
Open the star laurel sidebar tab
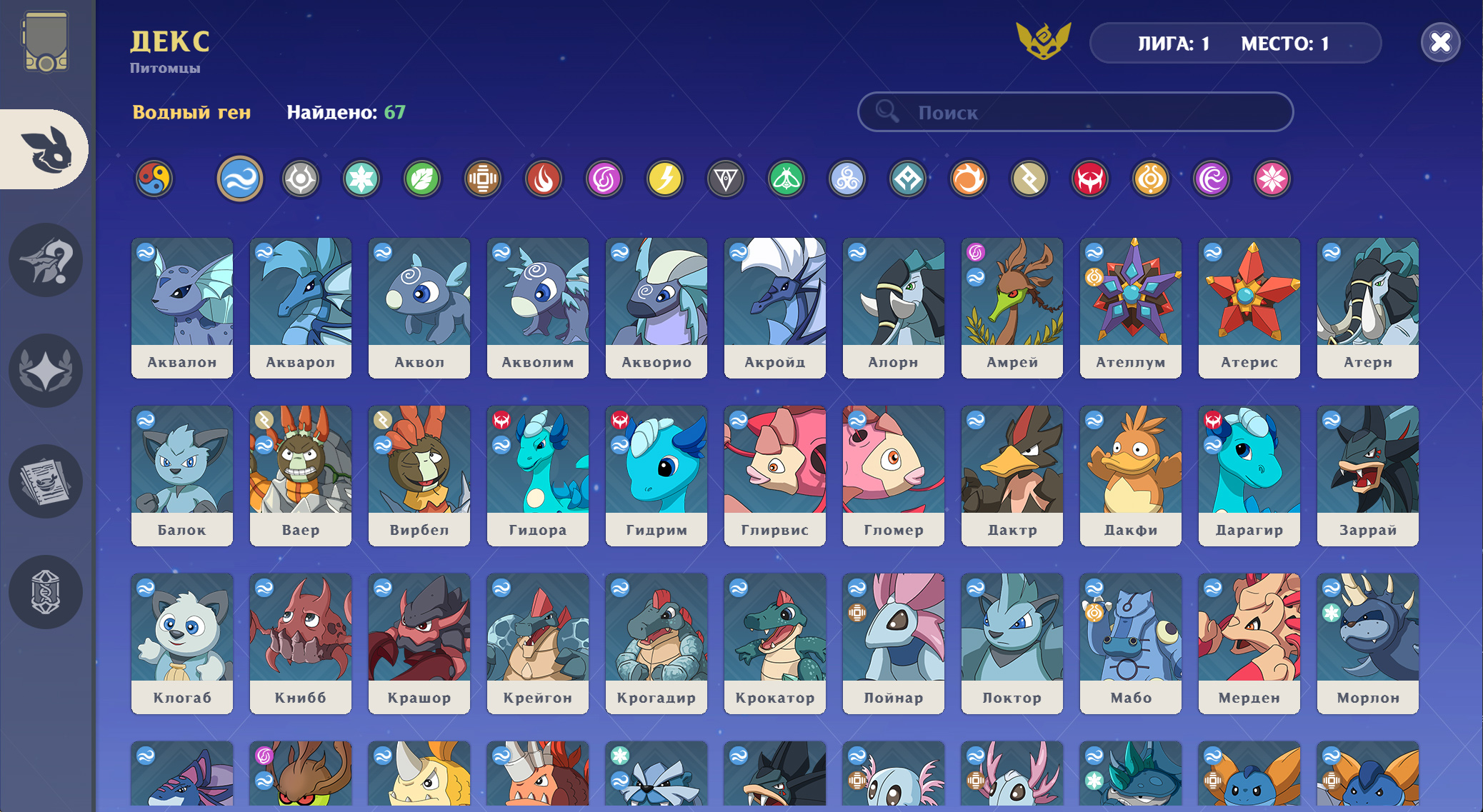(46, 371)
